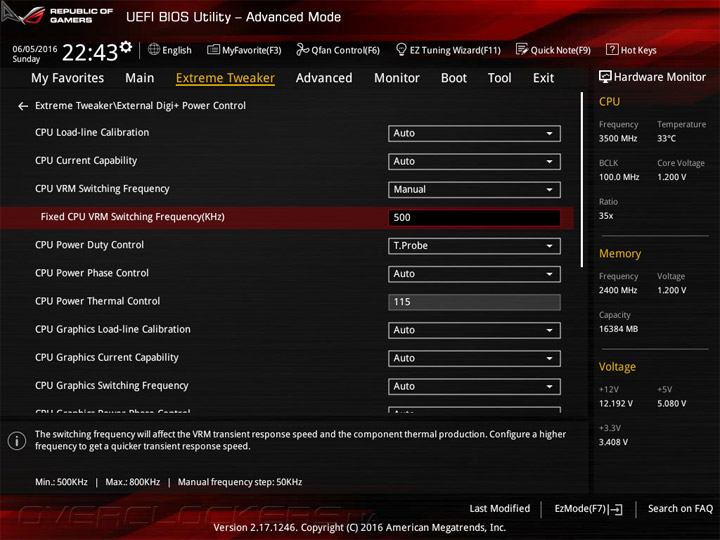Screen dimensions: 720x540
Task: Open the Exit tab
Action: click(x=543, y=78)
